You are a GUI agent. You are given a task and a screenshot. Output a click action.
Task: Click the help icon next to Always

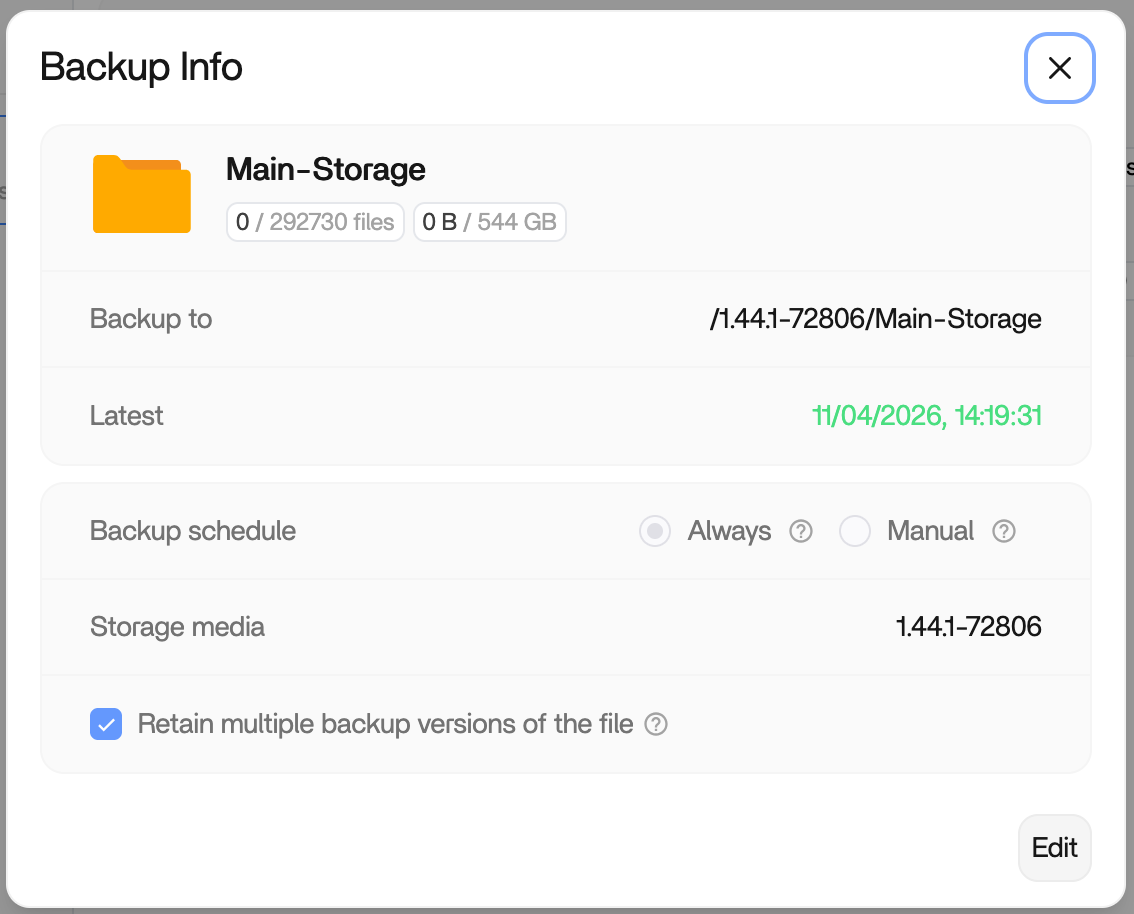point(800,531)
